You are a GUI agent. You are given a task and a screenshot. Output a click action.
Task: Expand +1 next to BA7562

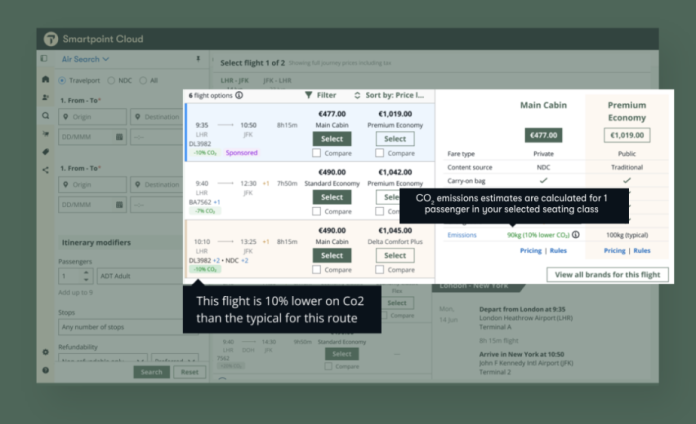pos(217,202)
